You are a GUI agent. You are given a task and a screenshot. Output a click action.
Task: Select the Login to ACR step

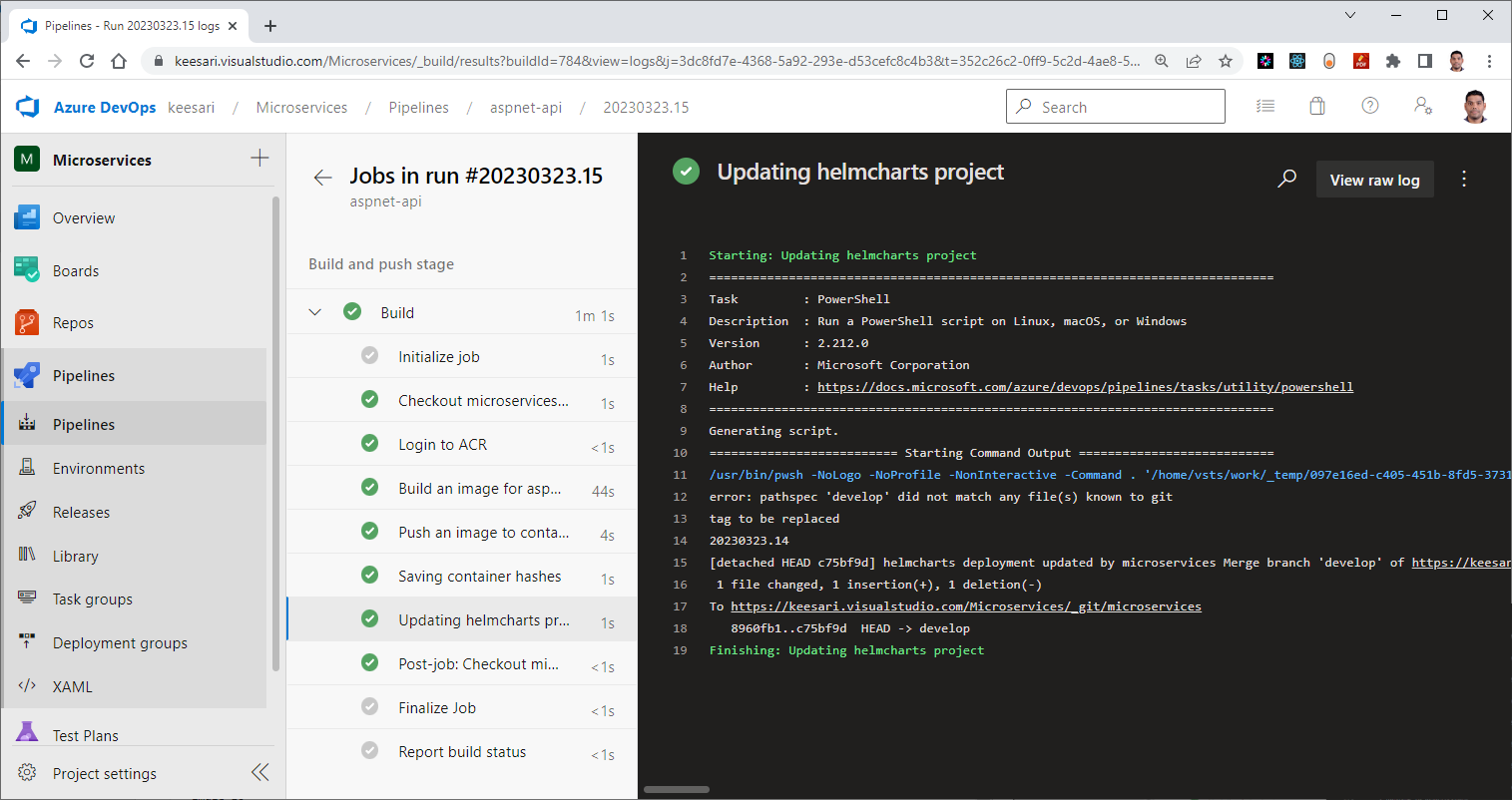click(x=462, y=444)
